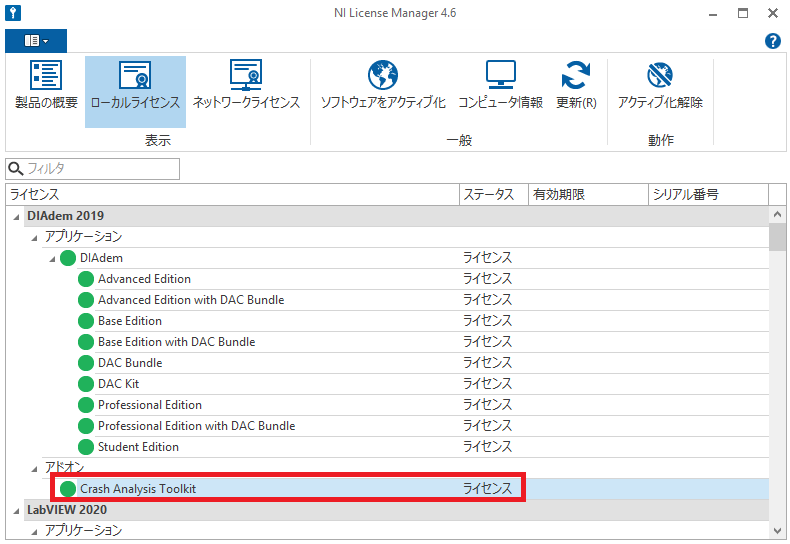The width and height of the screenshot is (790, 544).
Task: Click the license list scroll up arrow
Action: (777, 215)
